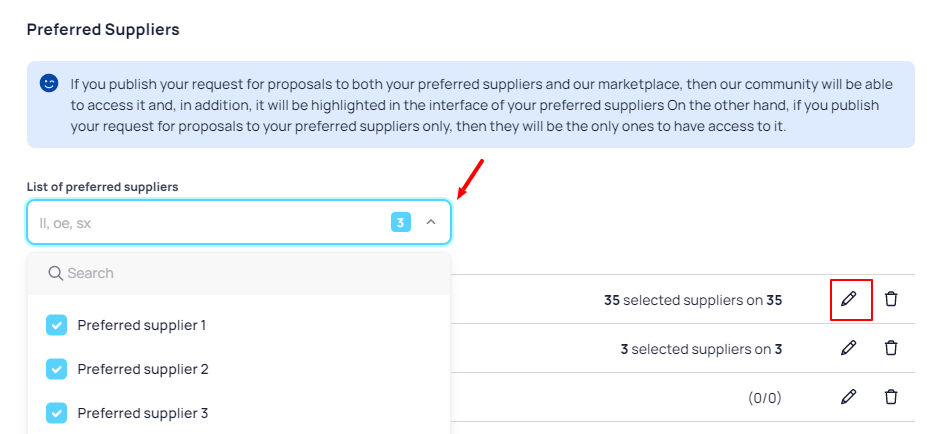The height and width of the screenshot is (434, 936).
Task: Pick the 'Preferred supplier 3' option label
Action: tap(143, 413)
